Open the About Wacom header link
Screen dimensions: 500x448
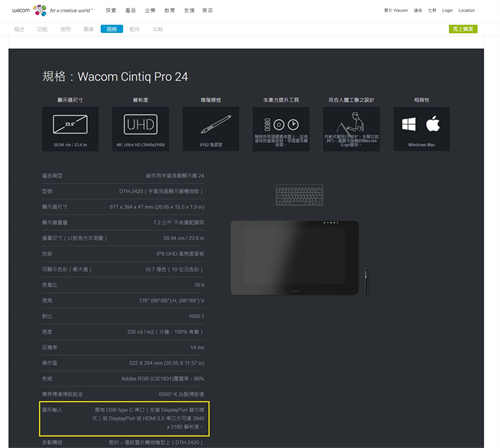coord(396,10)
